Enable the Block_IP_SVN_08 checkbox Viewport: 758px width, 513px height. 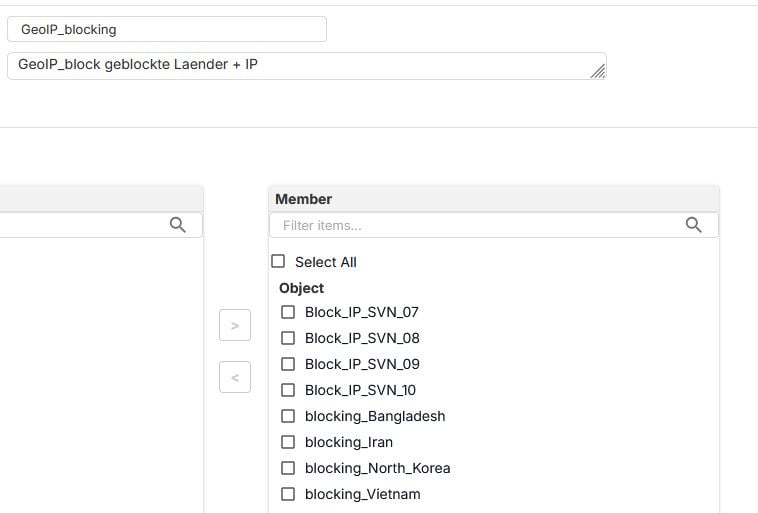[288, 338]
